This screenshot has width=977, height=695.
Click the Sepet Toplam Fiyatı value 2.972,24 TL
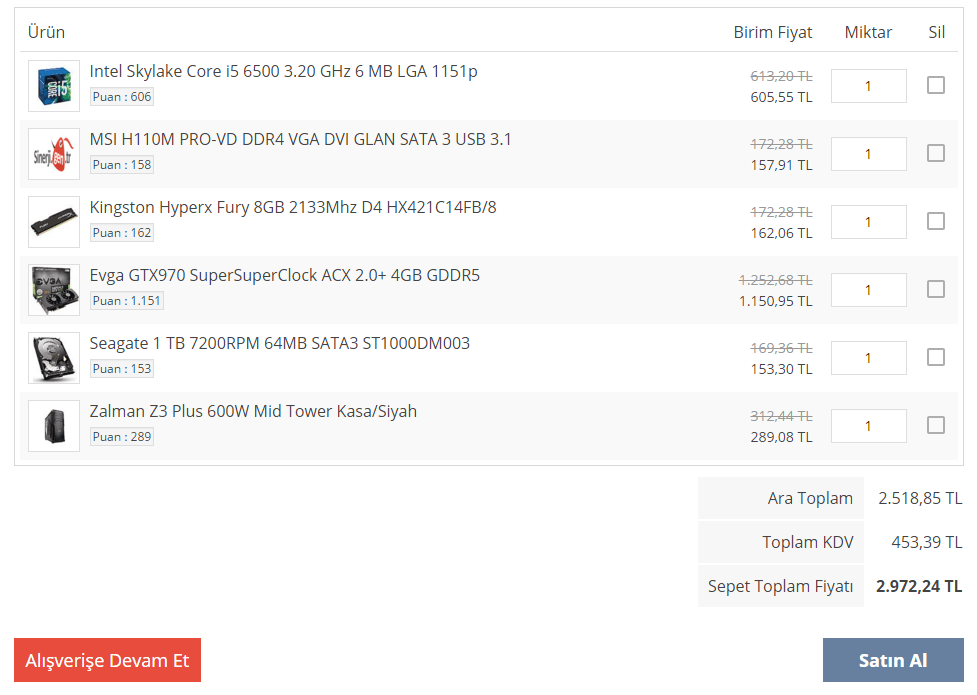tap(919, 587)
